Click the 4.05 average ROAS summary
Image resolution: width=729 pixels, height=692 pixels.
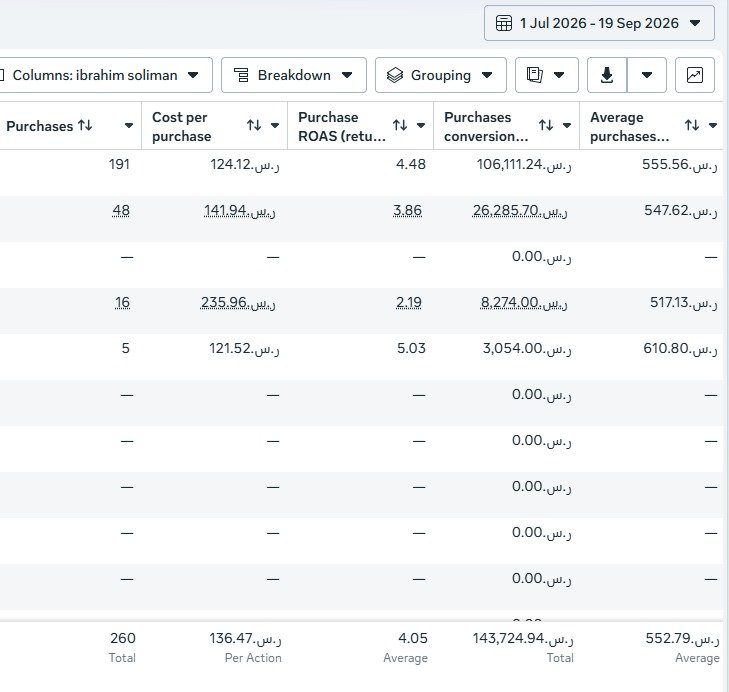tap(413, 639)
